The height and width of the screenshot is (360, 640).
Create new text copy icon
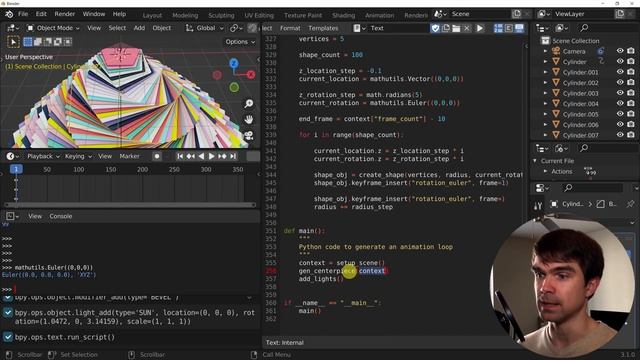click(x=446, y=28)
